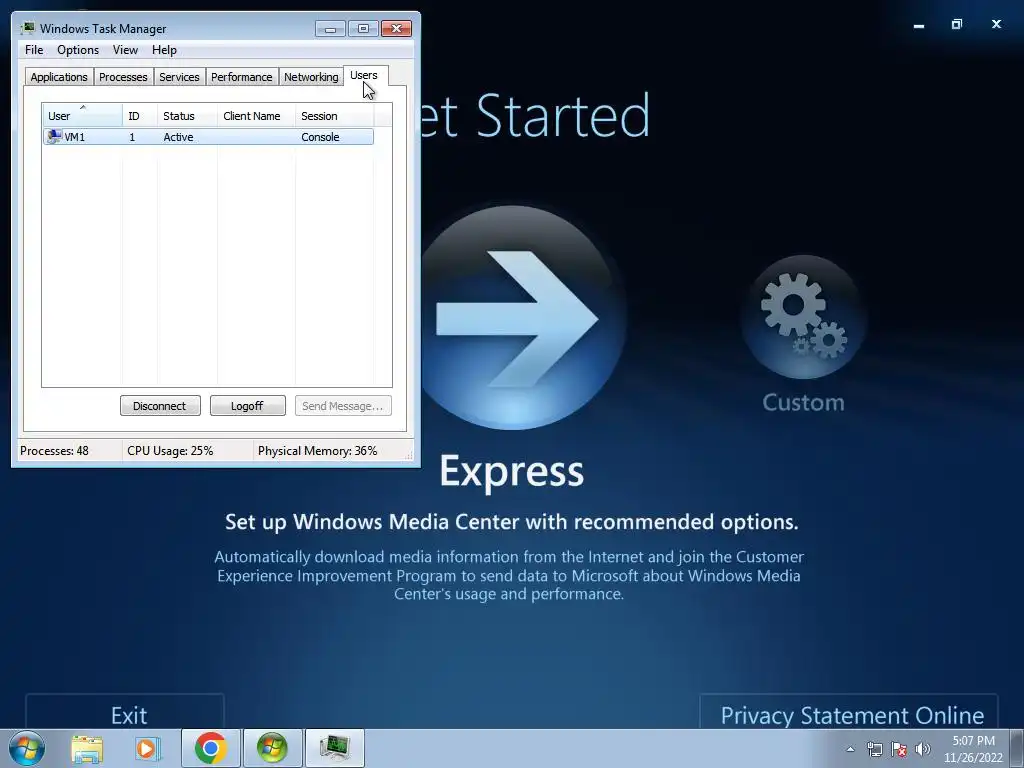
Task: Switch to the Services tab
Action: 179,77
